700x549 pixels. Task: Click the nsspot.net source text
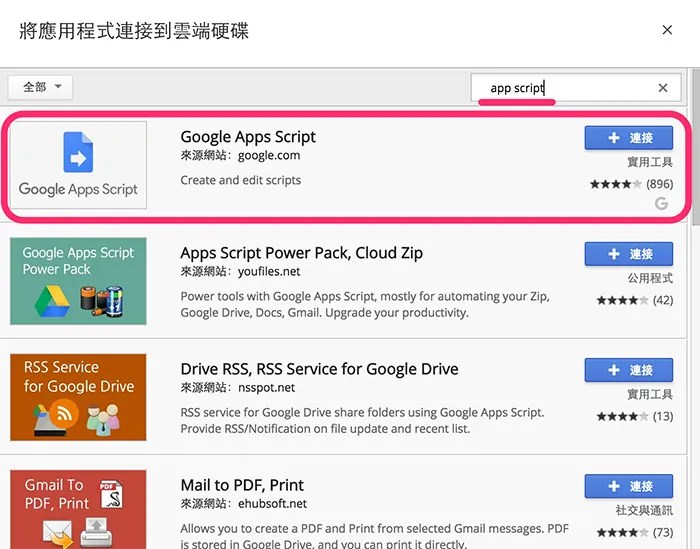pos(266,387)
